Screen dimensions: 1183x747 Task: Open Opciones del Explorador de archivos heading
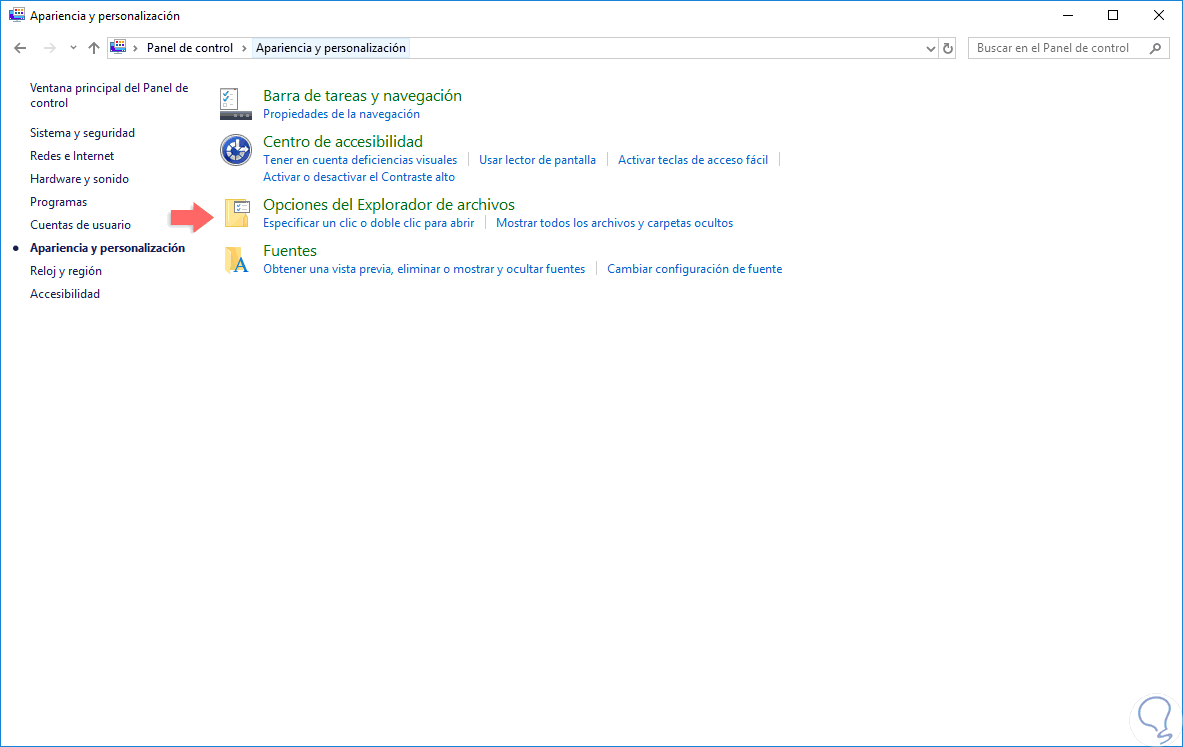tap(389, 205)
